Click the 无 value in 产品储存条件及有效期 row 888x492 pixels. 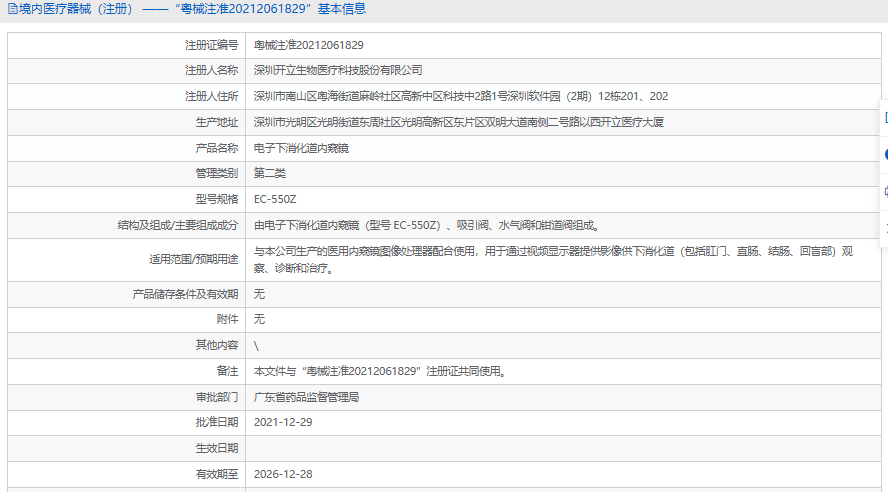pyautogui.click(x=259, y=294)
